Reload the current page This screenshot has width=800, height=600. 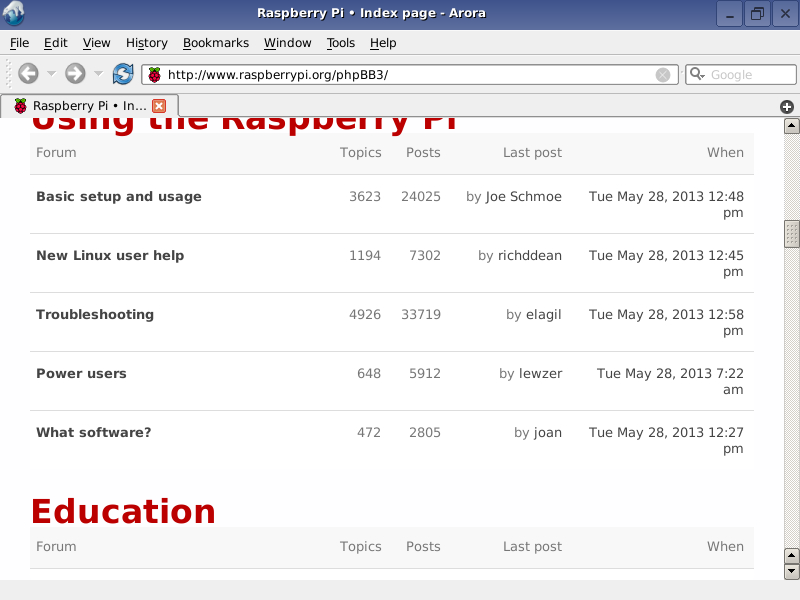coord(122,74)
